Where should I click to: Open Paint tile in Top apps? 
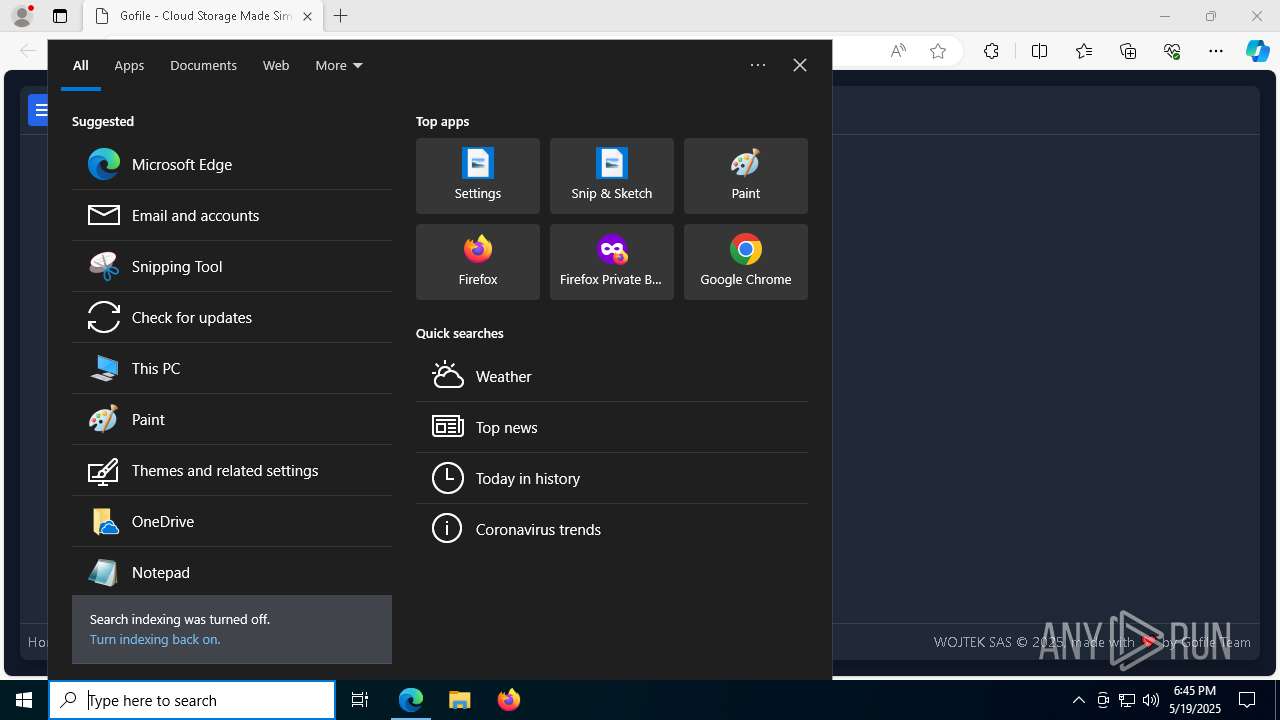coord(746,176)
